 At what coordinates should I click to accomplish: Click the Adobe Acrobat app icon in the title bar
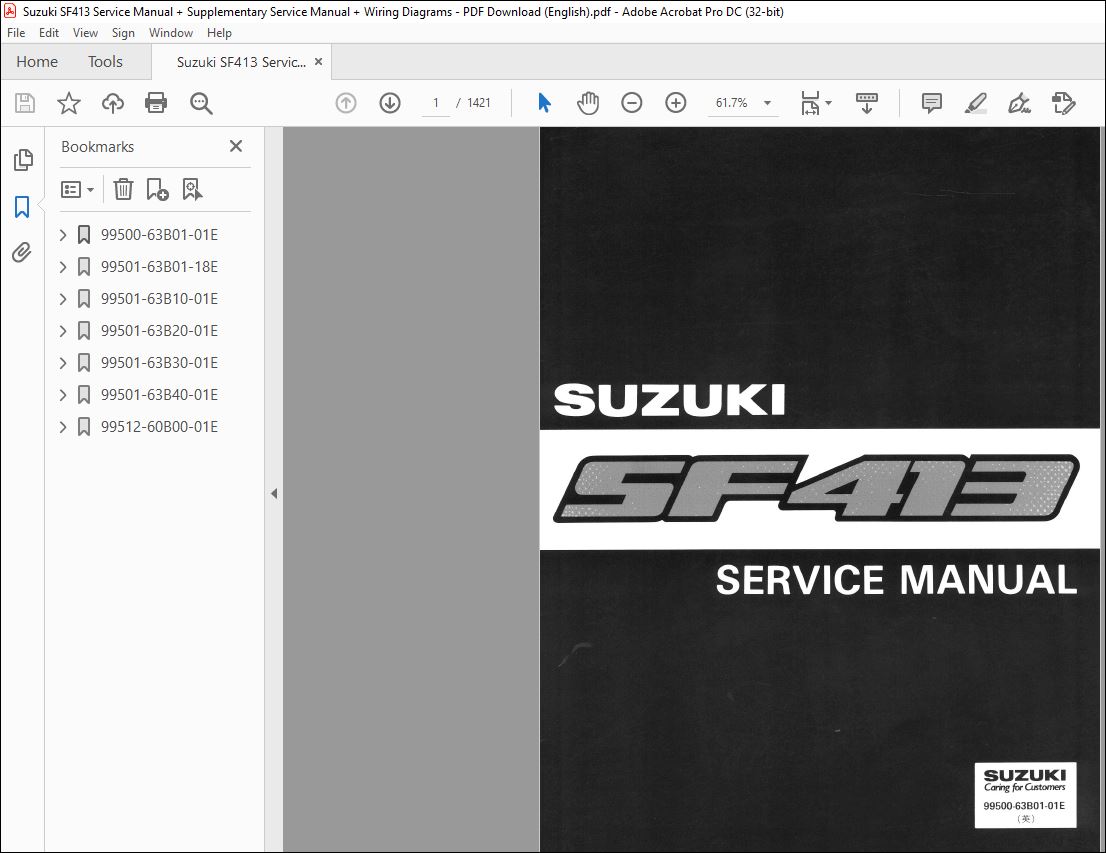[10, 11]
